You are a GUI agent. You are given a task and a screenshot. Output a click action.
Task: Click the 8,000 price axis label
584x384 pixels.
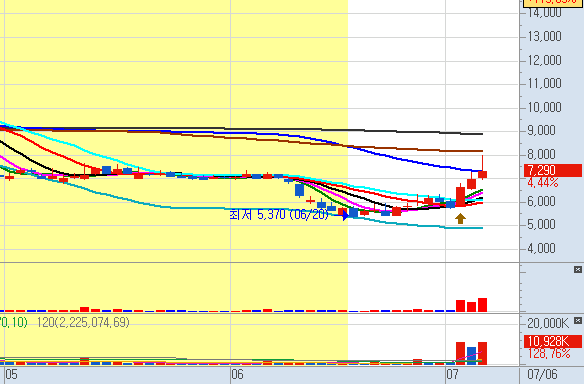tap(542, 154)
